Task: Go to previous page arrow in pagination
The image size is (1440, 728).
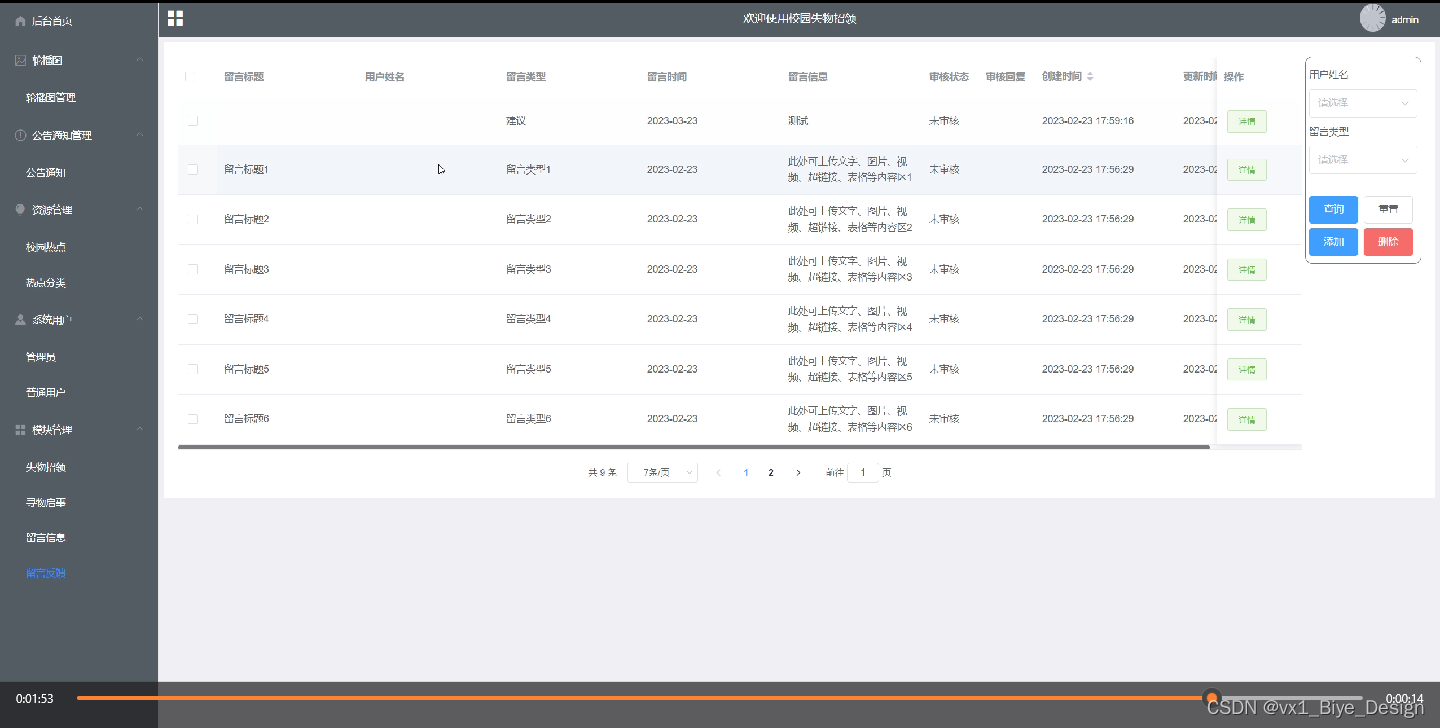Action: (x=718, y=473)
